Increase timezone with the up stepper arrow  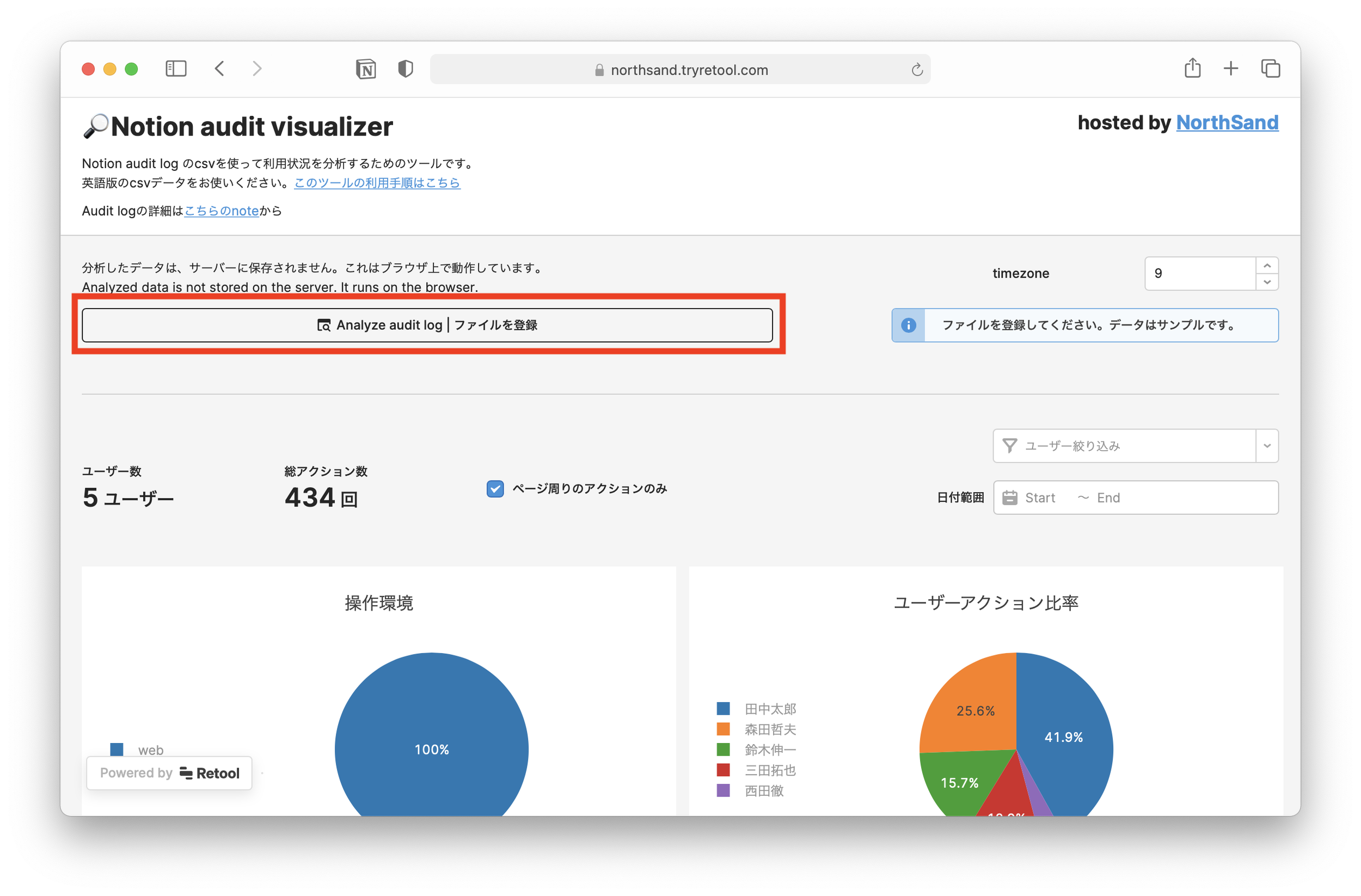[1268, 265]
